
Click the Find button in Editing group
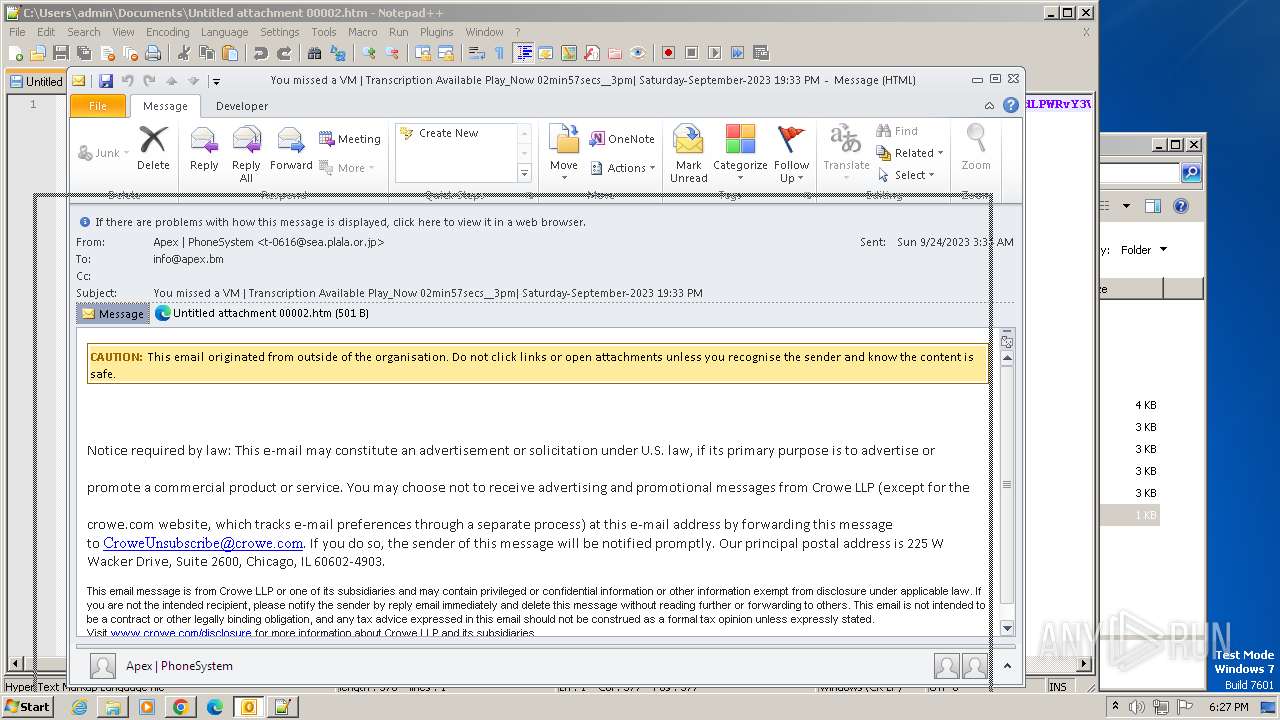tap(897, 131)
